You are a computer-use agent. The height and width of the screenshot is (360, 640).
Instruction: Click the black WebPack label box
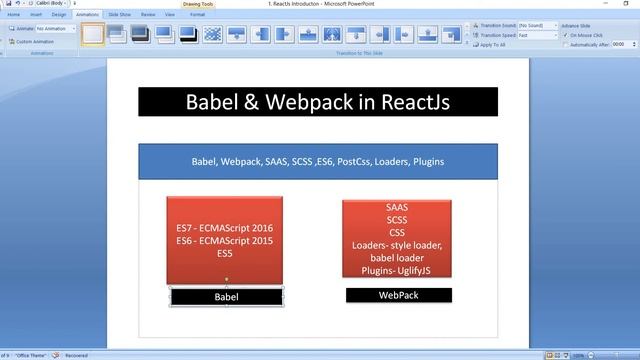coord(399,295)
